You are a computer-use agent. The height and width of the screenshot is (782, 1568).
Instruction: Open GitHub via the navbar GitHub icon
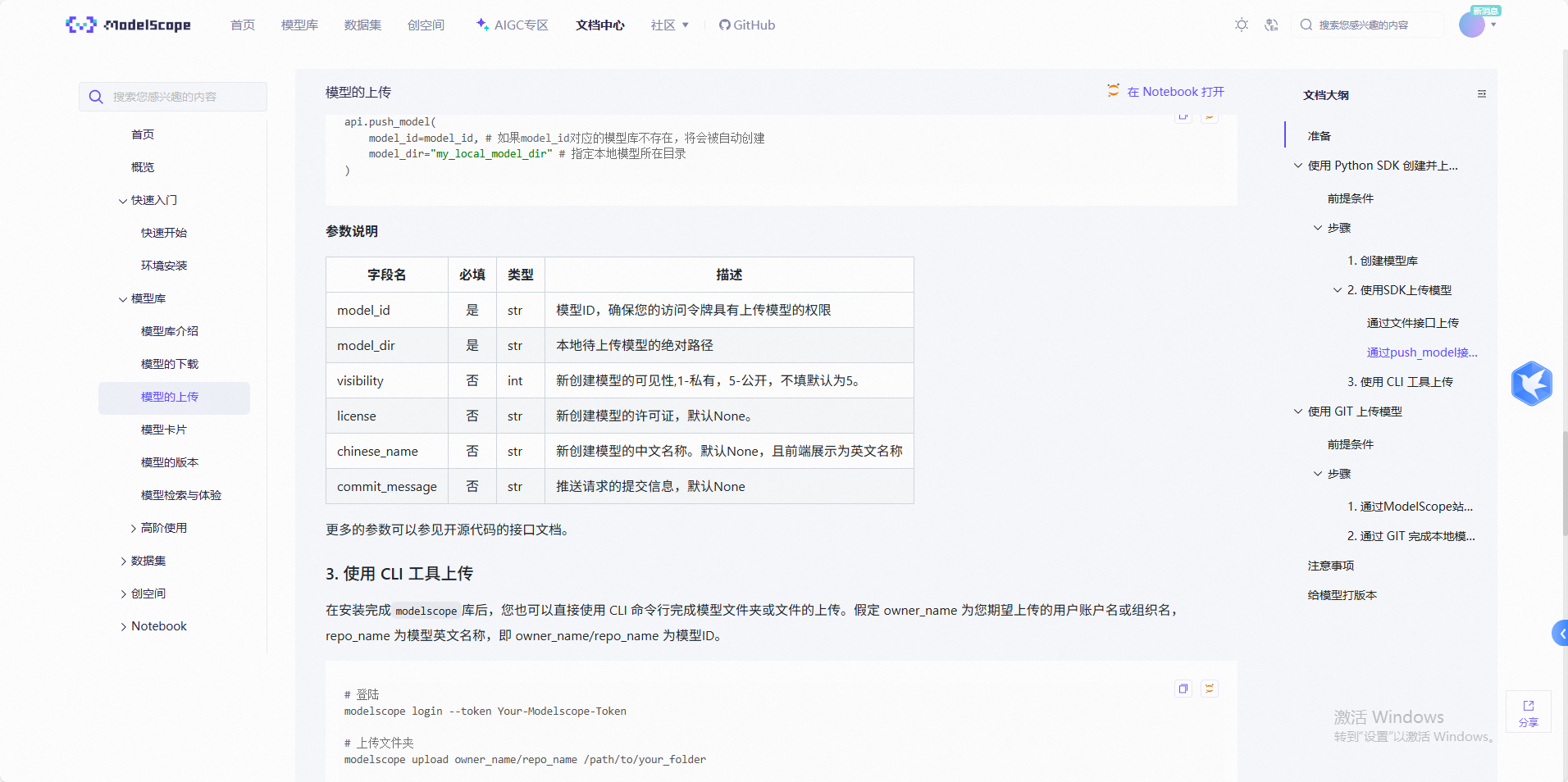[x=725, y=25]
